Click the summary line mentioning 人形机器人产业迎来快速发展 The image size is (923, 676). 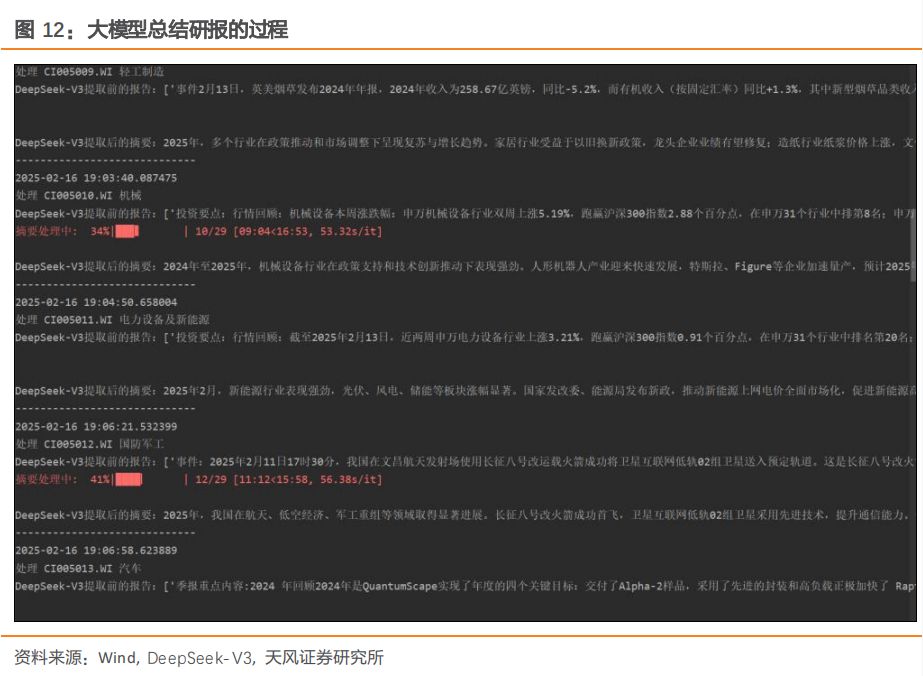point(465,266)
